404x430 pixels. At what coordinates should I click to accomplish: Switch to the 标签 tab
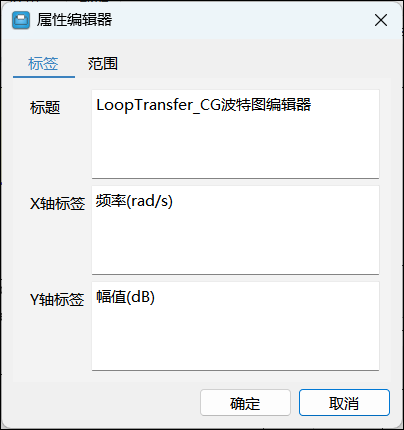click(43, 64)
